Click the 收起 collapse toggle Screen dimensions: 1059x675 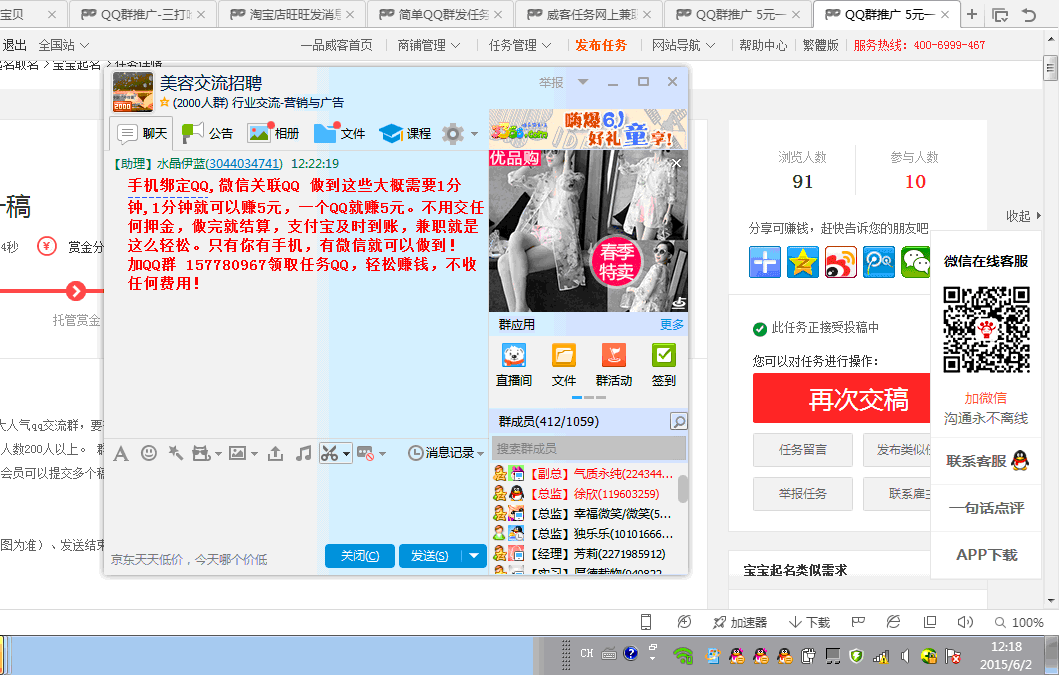point(1023,216)
